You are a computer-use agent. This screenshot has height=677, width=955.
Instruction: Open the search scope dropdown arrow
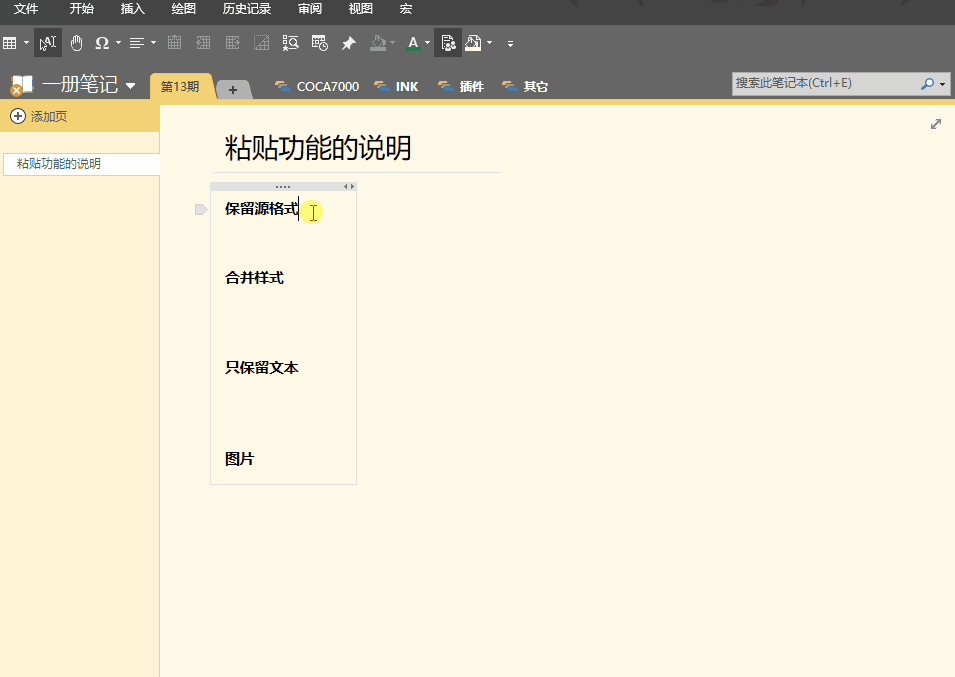coord(943,84)
